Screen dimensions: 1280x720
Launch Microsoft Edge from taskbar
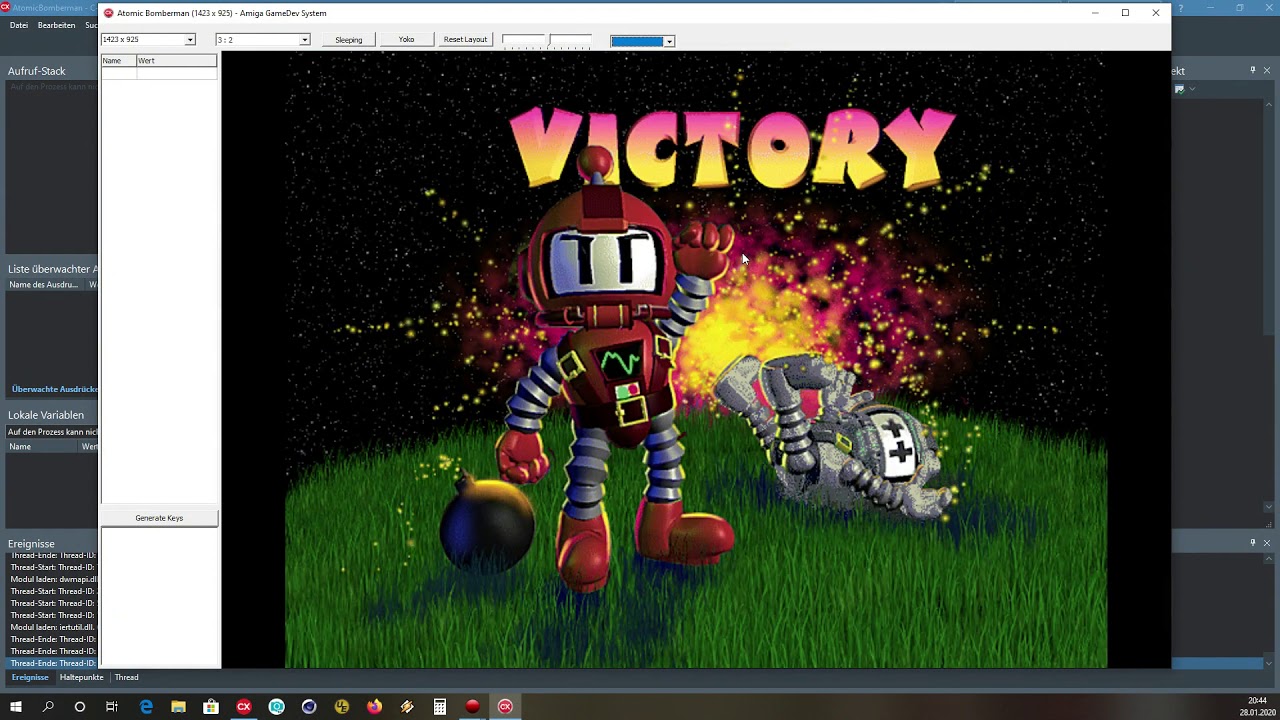pos(146,707)
